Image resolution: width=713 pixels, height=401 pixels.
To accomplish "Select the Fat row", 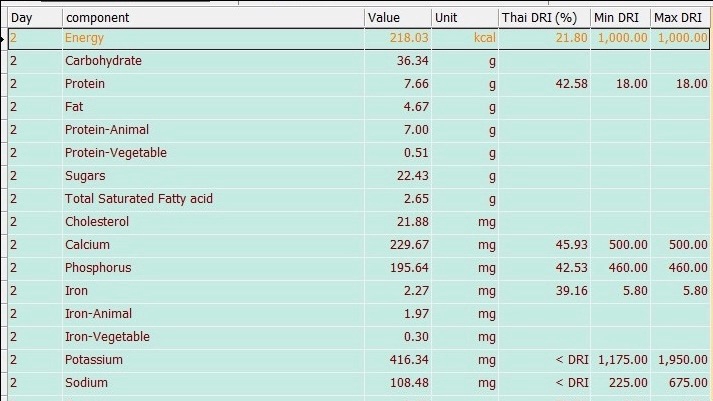I will (359, 107).
